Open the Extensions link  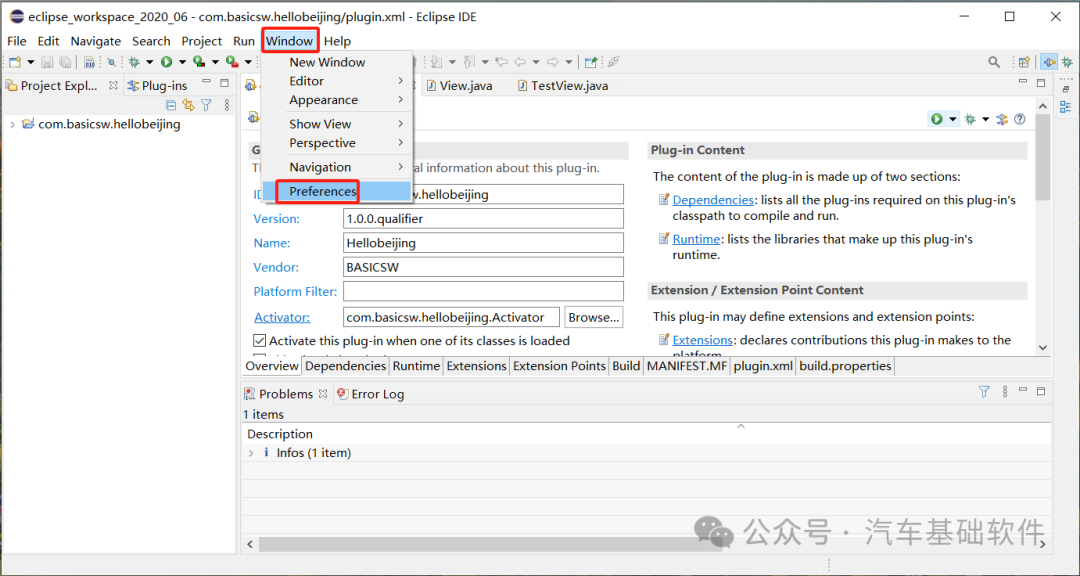(703, 340)
